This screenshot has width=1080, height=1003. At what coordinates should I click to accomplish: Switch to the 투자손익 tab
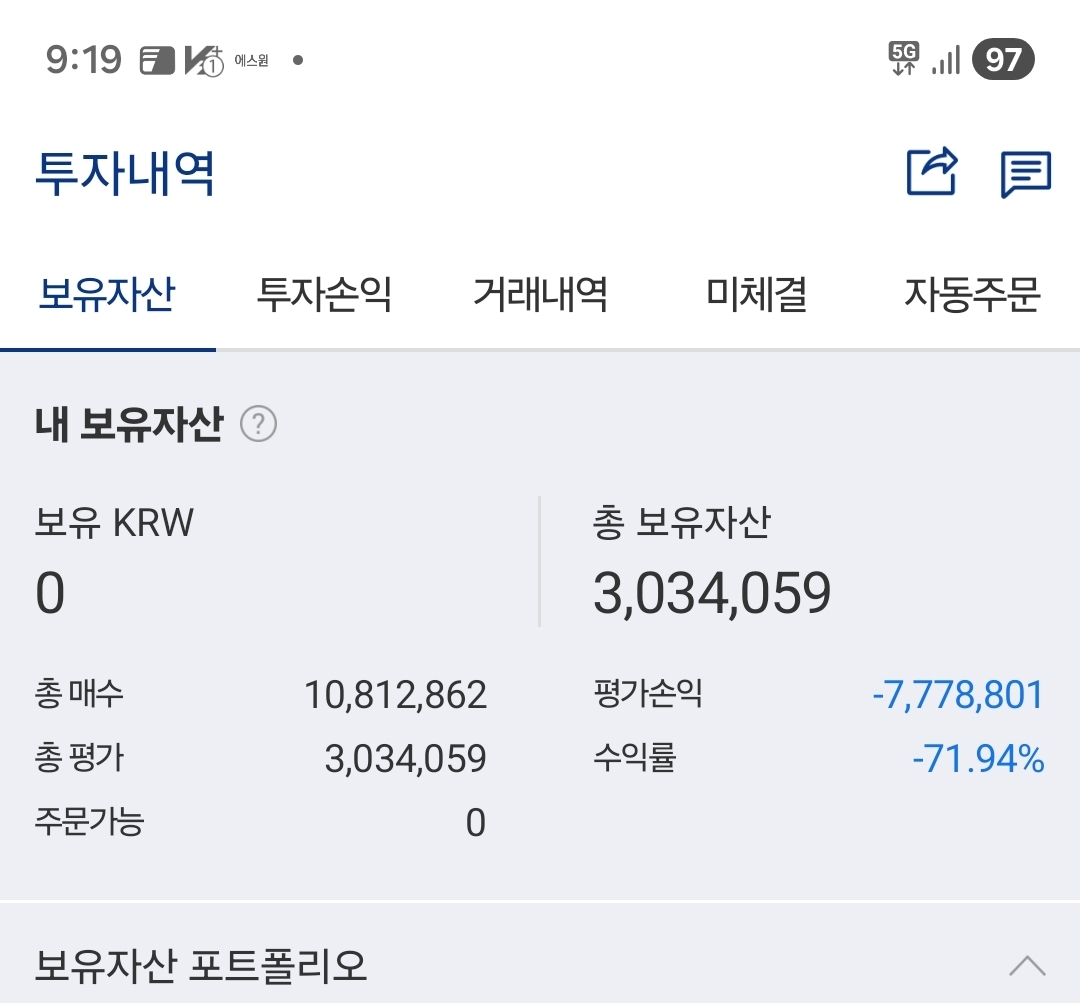tap(324, 294)
